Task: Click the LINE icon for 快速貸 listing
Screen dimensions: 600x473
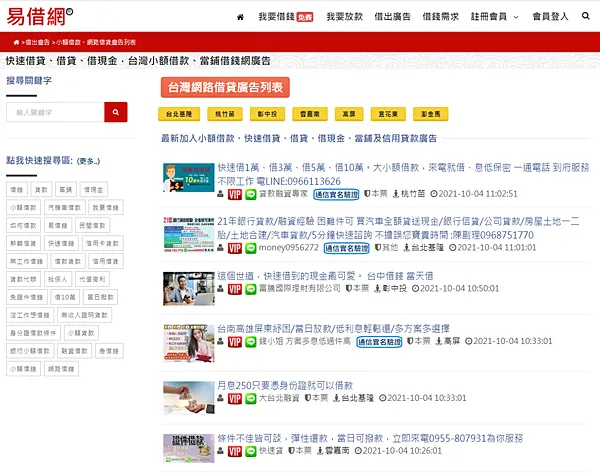Action: coord(251,452)
